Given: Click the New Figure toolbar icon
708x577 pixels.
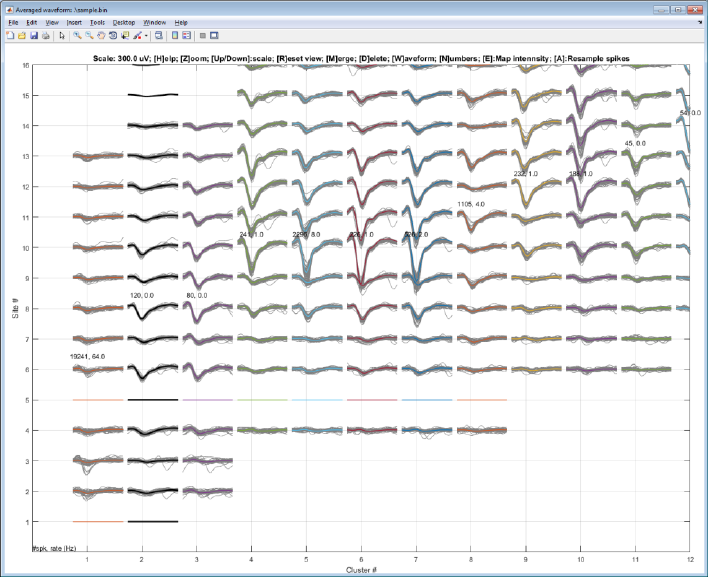Looking at the screenshot, I should pos(10,35).
